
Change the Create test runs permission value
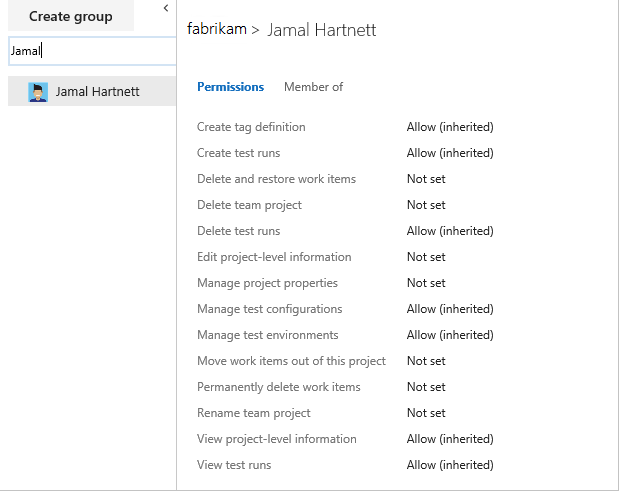click(x=450, y=153)
